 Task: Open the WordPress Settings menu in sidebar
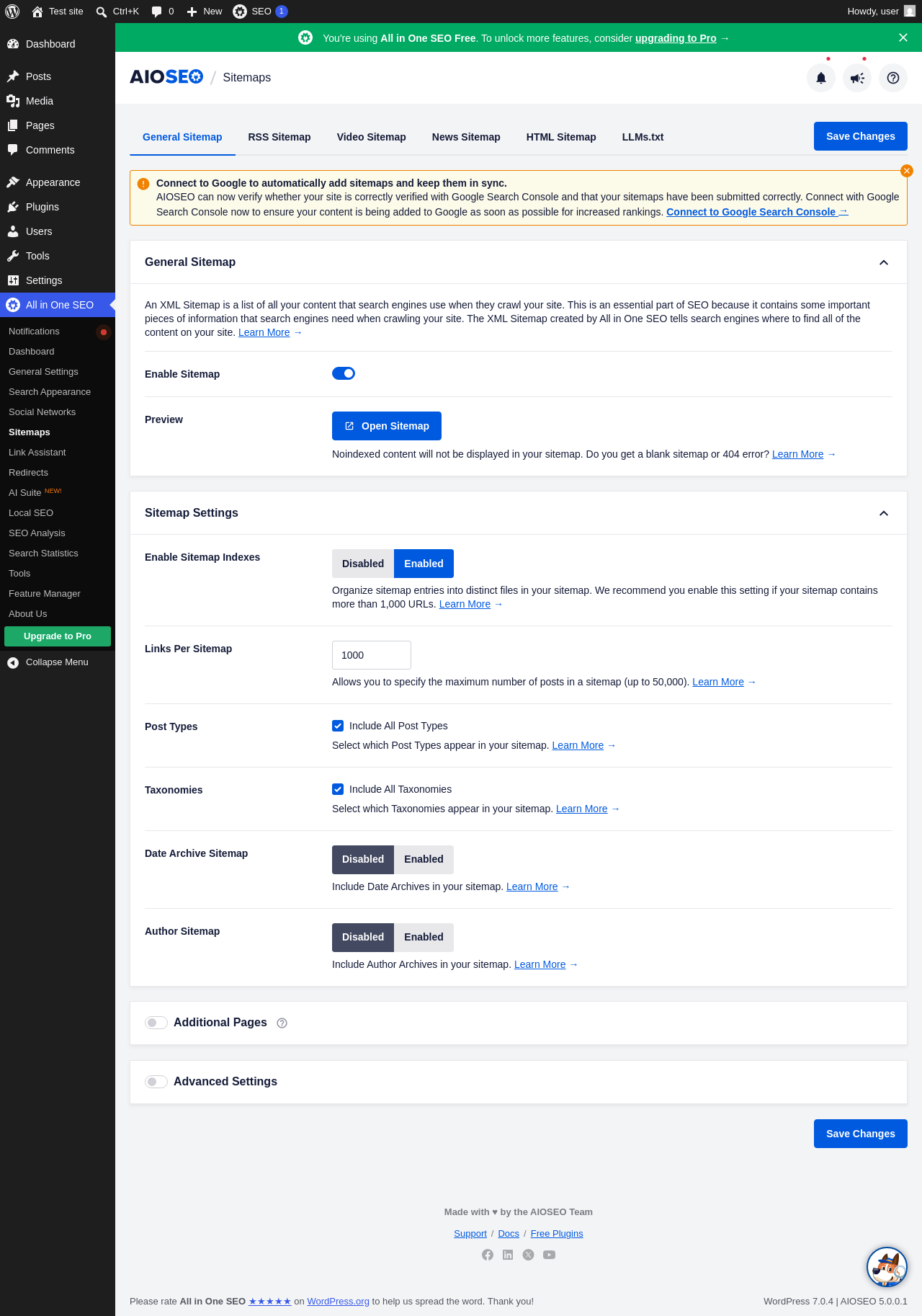[58, 280]
